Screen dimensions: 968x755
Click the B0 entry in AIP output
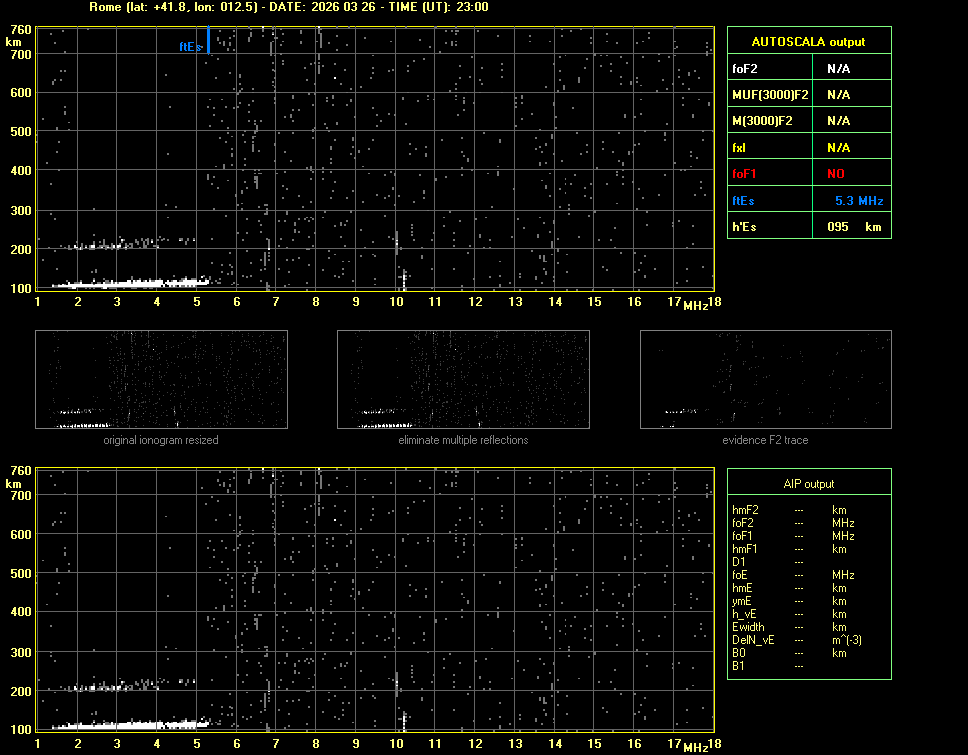[x=739, y=653]
